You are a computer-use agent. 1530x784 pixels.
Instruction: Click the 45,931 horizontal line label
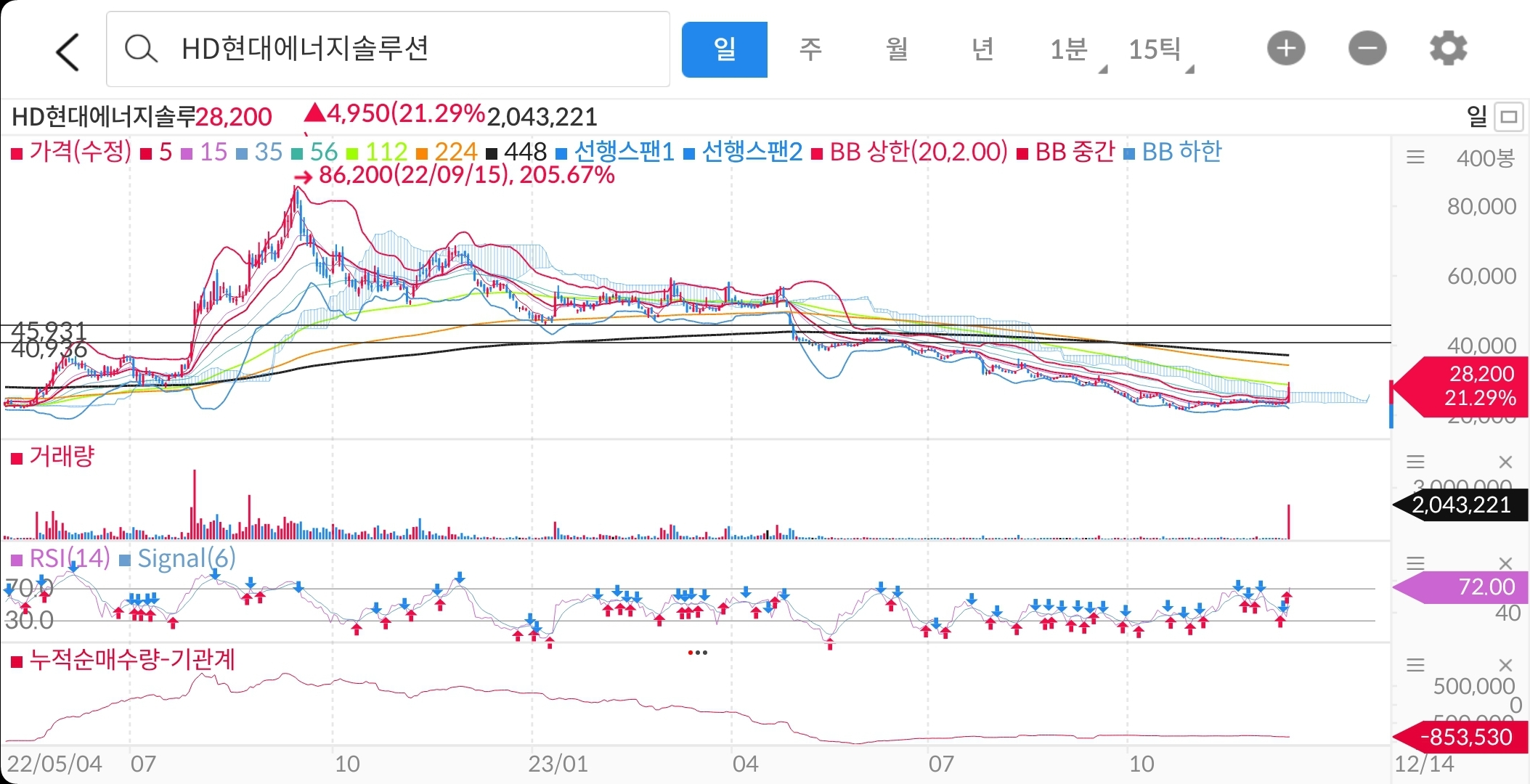pyautogui.click(x=49, y=331)
